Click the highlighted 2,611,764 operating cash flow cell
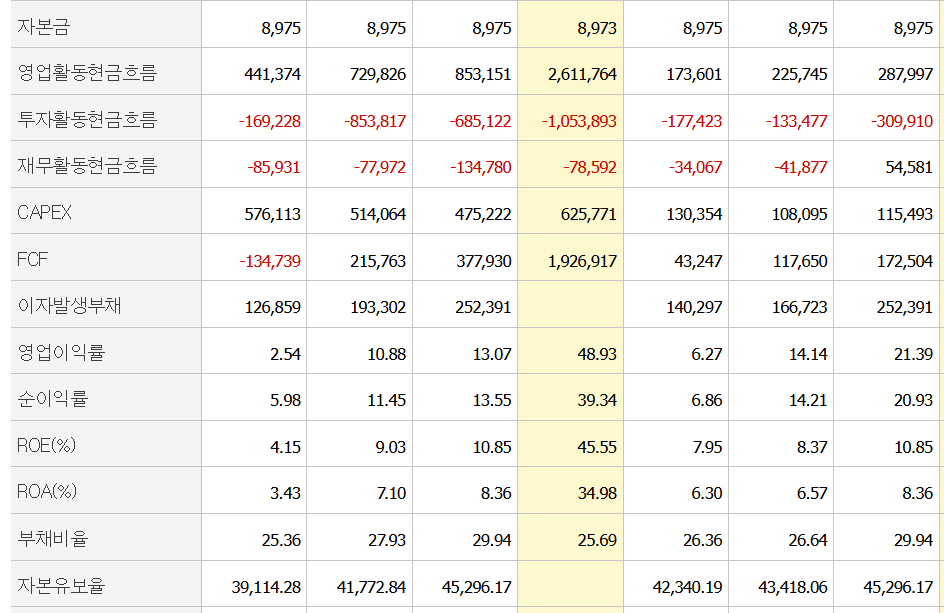 click(x=582, y=74)
